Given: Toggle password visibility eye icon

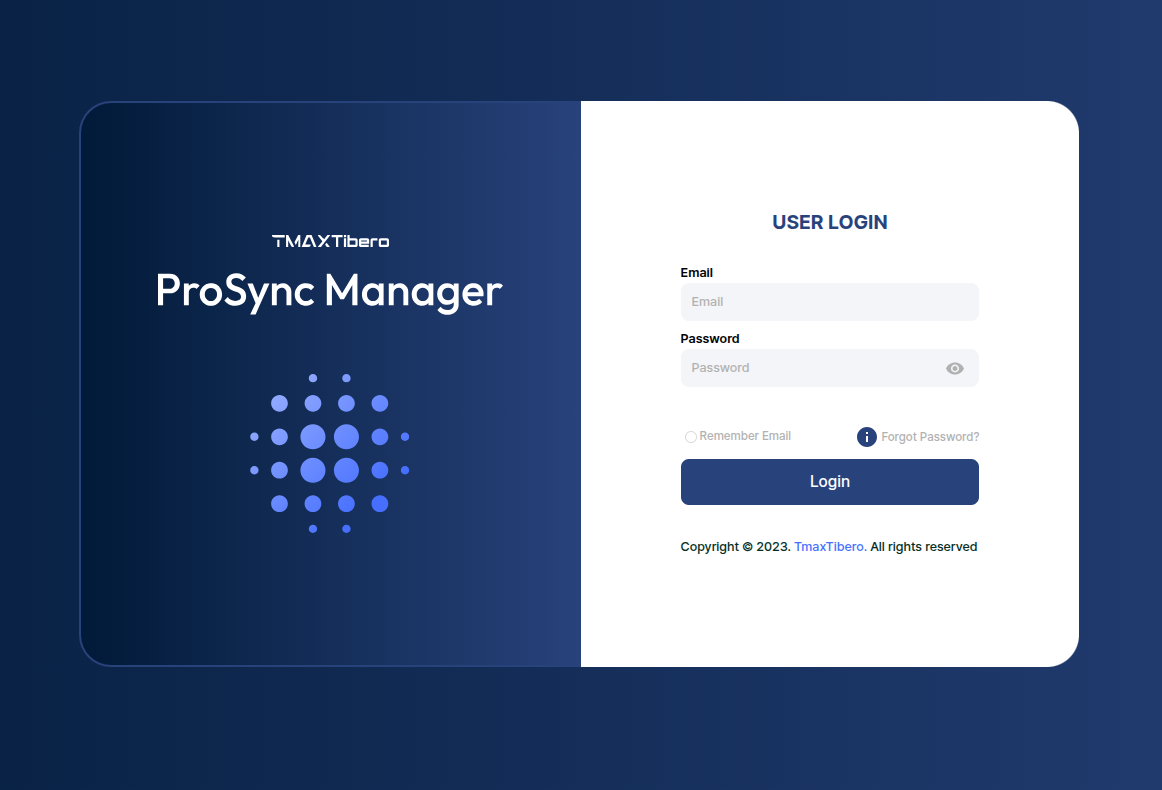Looking at the screenshot, I should (x=954, y=368).
